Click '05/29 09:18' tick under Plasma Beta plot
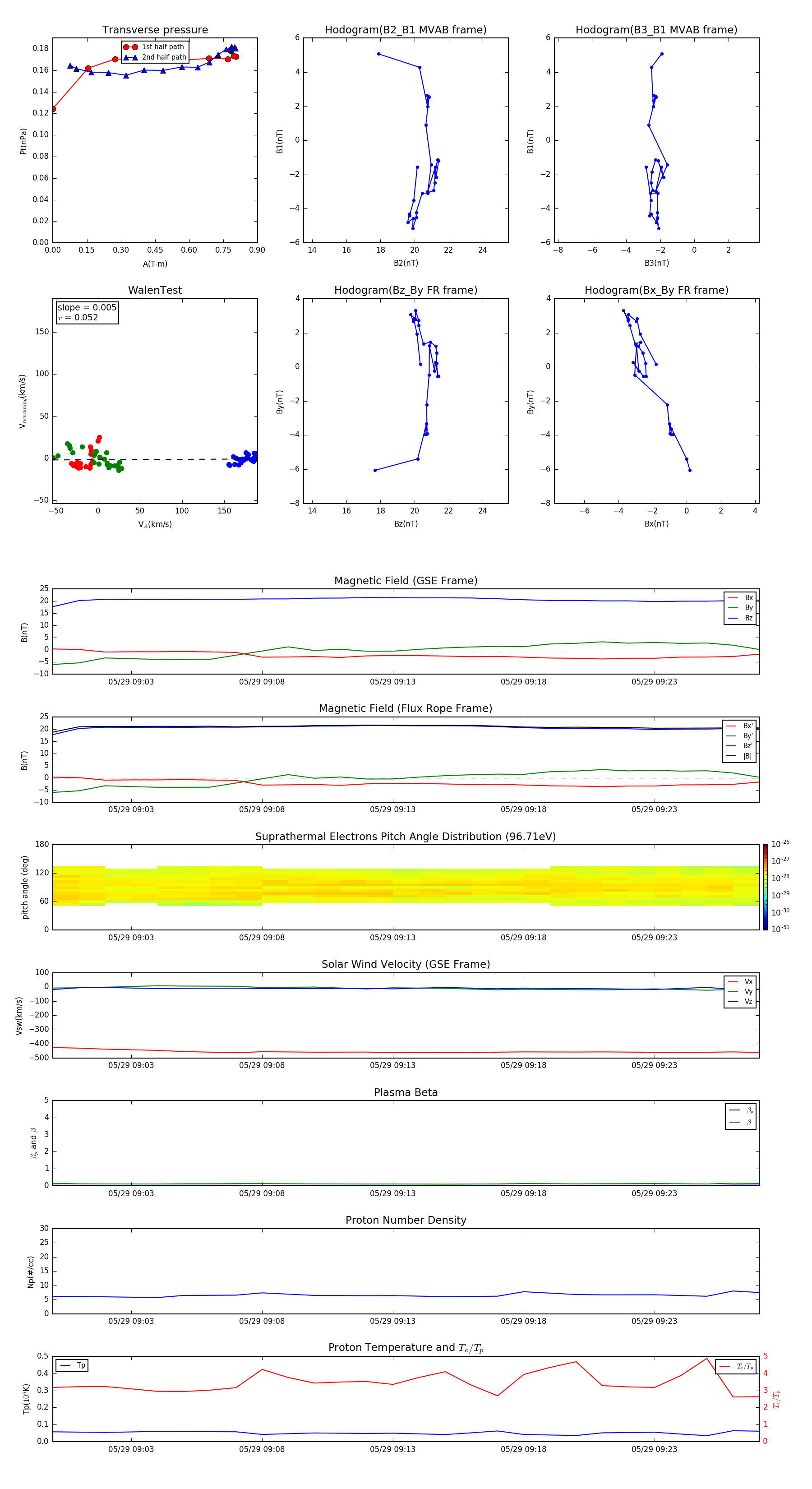 click(x=524, y=1193)
